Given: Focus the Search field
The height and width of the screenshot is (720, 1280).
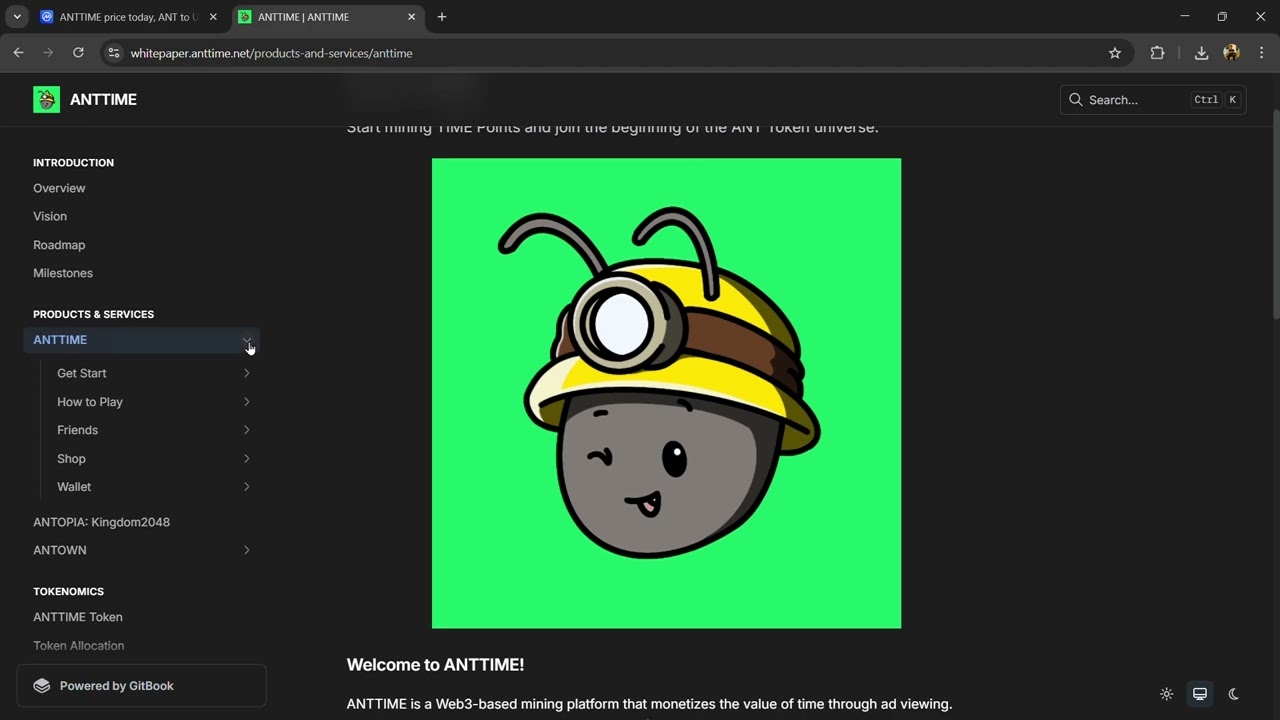Looking at the screenshot, I should [x=1153, y=100].
